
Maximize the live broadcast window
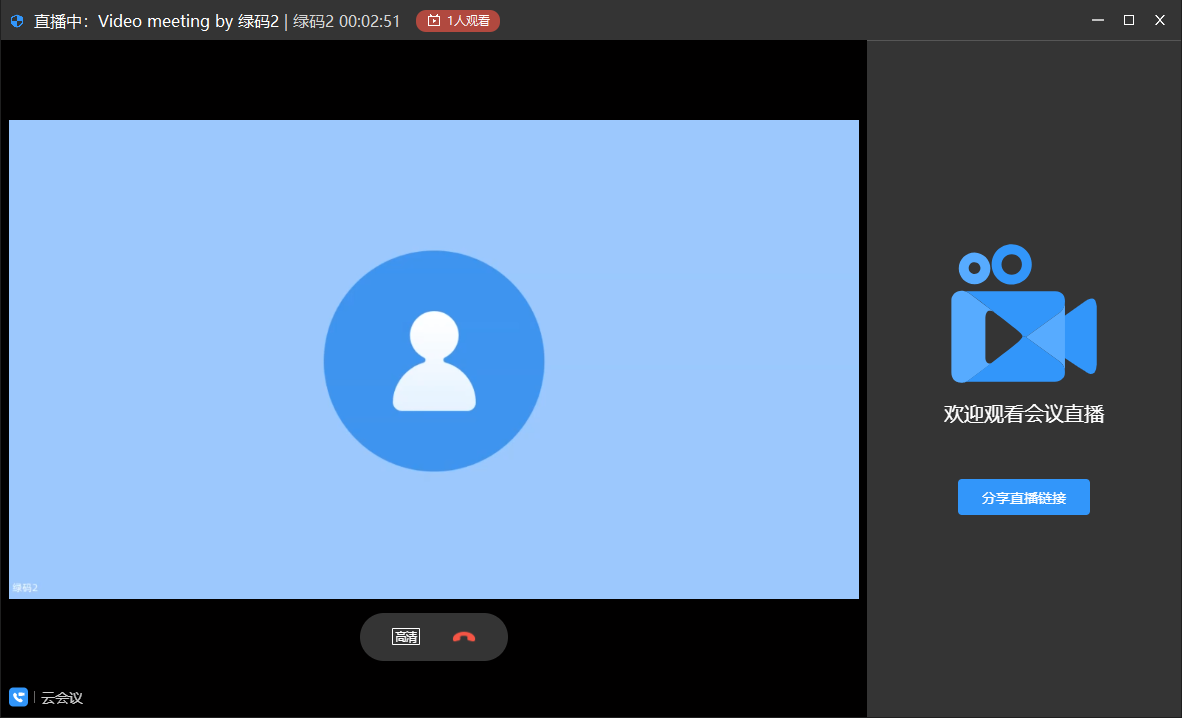(1129, 20)
